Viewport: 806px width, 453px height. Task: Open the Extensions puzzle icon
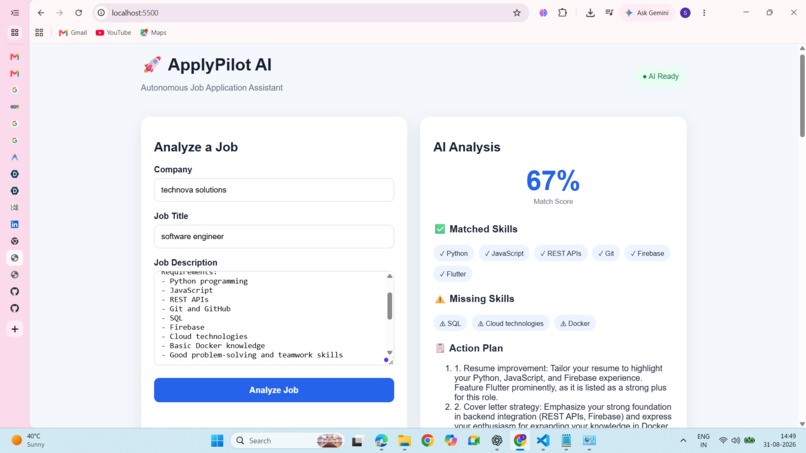pos(562,13)
